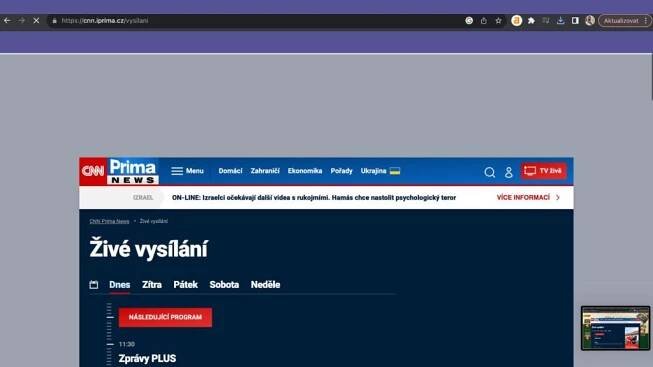
Task: Open user account icon
Action: [x=508, y=172]
